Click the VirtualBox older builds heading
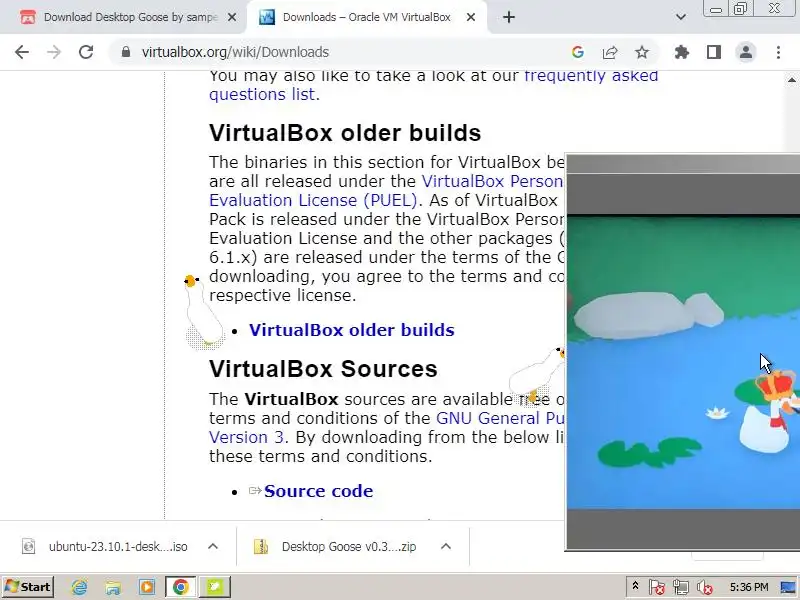The height and width of the screenshot is (600, 800). point(345,133)
